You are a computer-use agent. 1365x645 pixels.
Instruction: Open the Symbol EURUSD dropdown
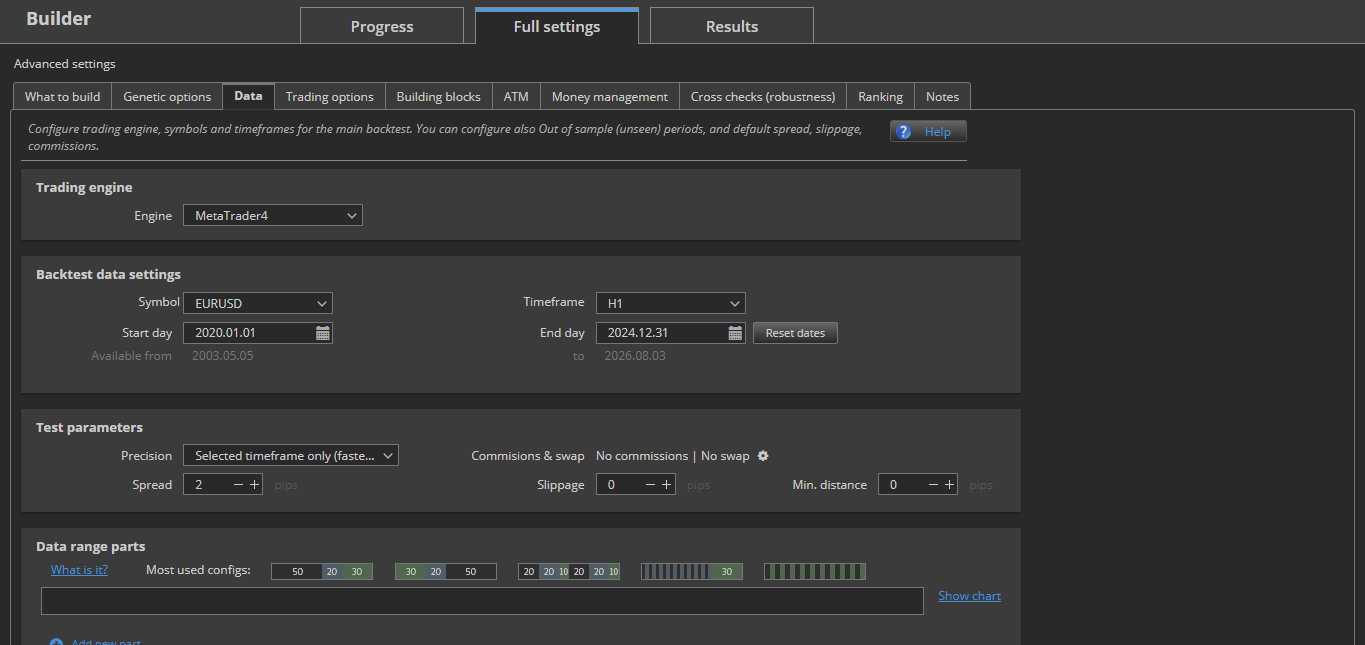pyautogui.click(x=258, y=303)
